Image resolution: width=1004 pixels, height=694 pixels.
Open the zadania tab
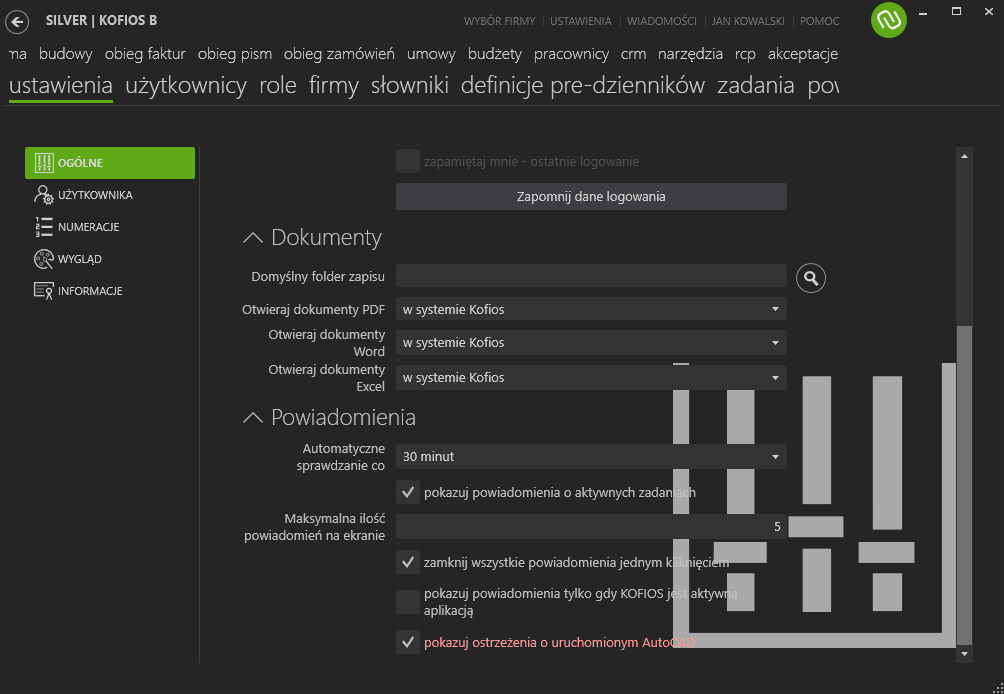pyautogui.click(x=756, y=85)
